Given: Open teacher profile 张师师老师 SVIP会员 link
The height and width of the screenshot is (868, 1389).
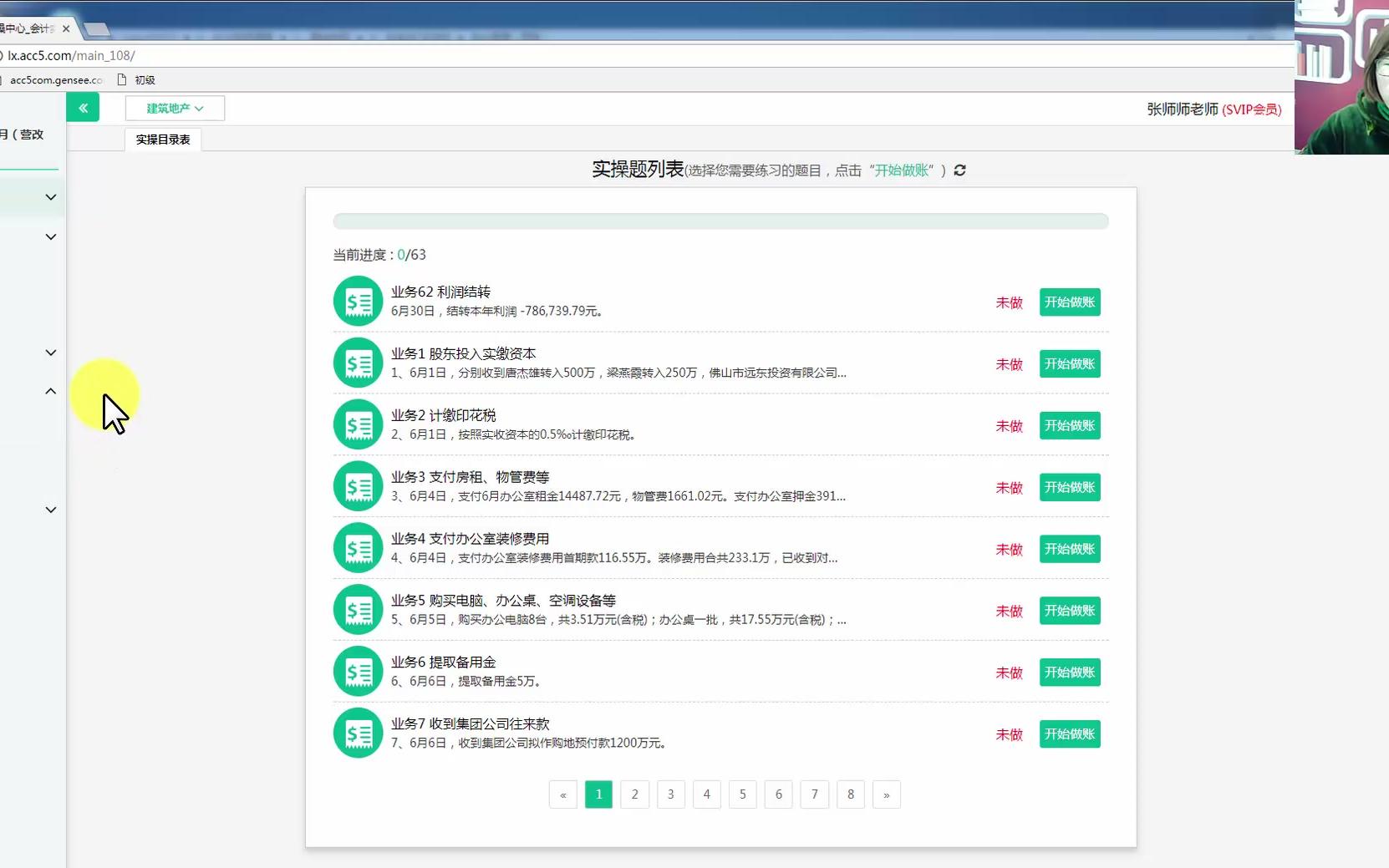Looking at the screenshot, I should [x=1213, y=109].
